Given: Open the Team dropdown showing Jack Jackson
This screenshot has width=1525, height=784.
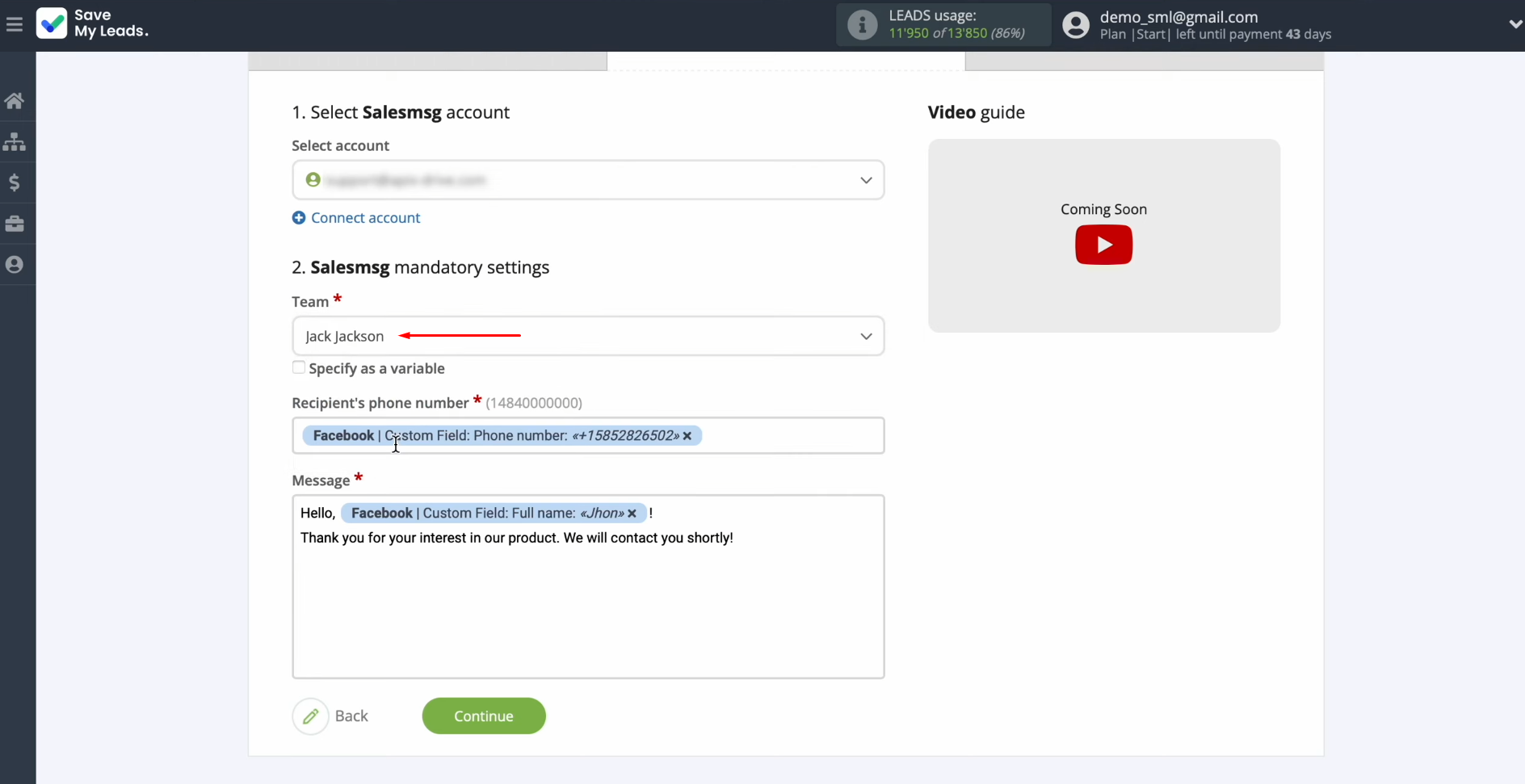Looking at the screenshot, I should 588,336.
